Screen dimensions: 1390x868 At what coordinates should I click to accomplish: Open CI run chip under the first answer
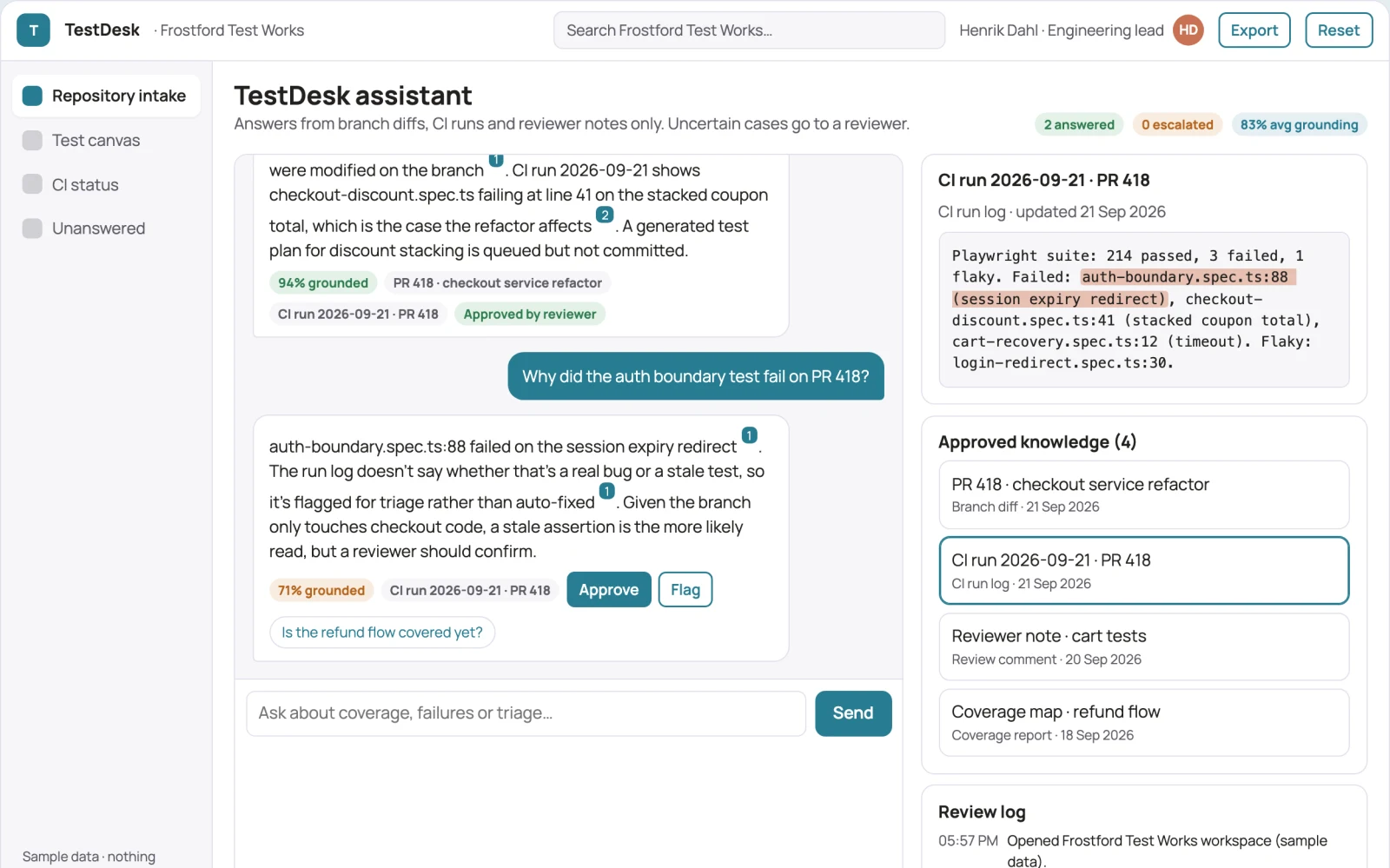tap(358, 315)
